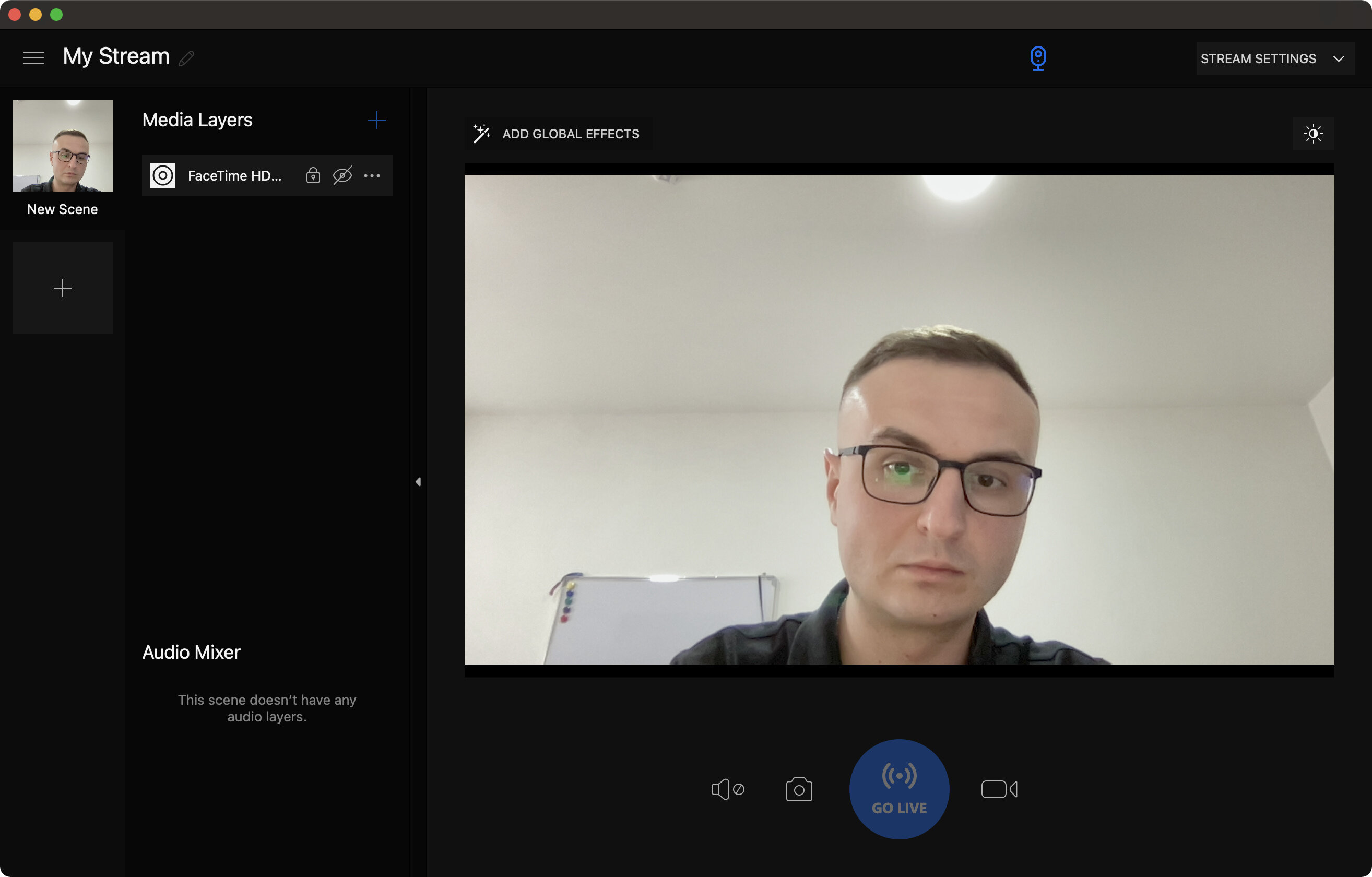The height and width of the screenshot is (877, 1372).
Task: Click the brightness/exposure adjustment icon
Action: 1313,133
